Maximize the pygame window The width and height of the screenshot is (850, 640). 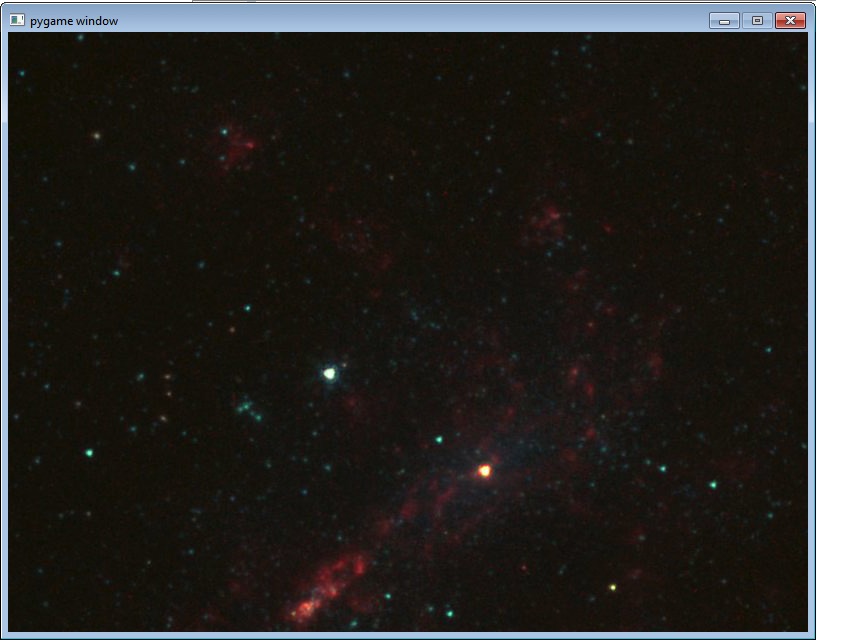tap(757, 21)
